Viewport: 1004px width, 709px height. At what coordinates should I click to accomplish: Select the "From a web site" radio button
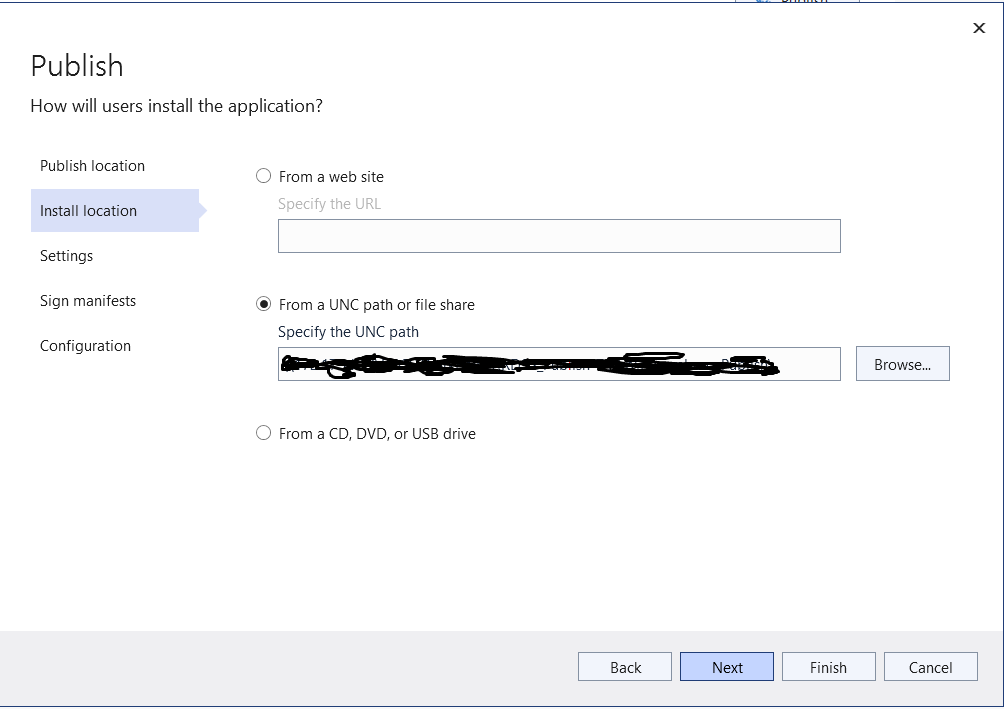263,176
